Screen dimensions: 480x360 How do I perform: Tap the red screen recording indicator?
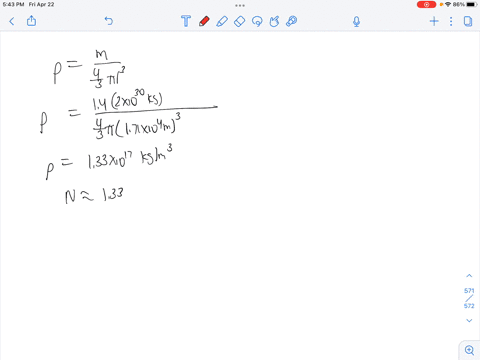pyautogui.click(x=426, y=5)
